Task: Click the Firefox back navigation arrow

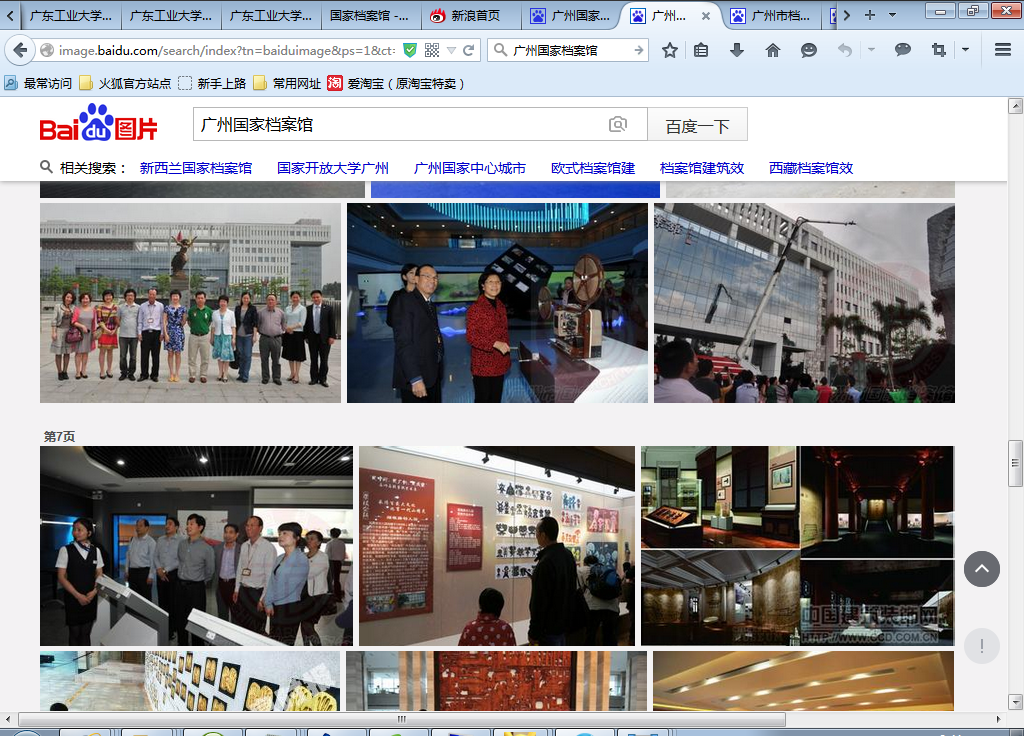Action: pyautogui.click(x=20, y=50)
